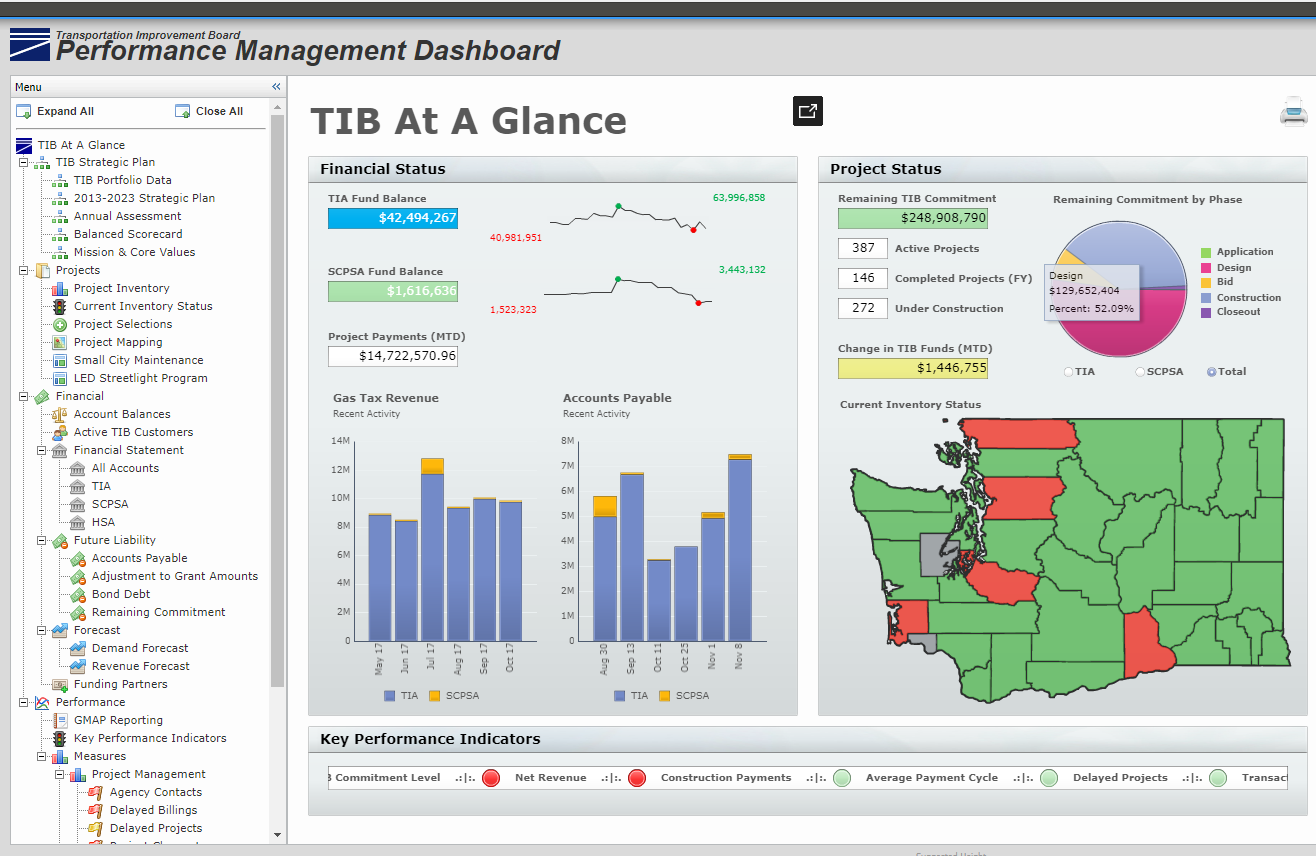The image size is (1316, 856).
Task: Click the Project Payments (MTD) value field
Action: coord(393,356)
